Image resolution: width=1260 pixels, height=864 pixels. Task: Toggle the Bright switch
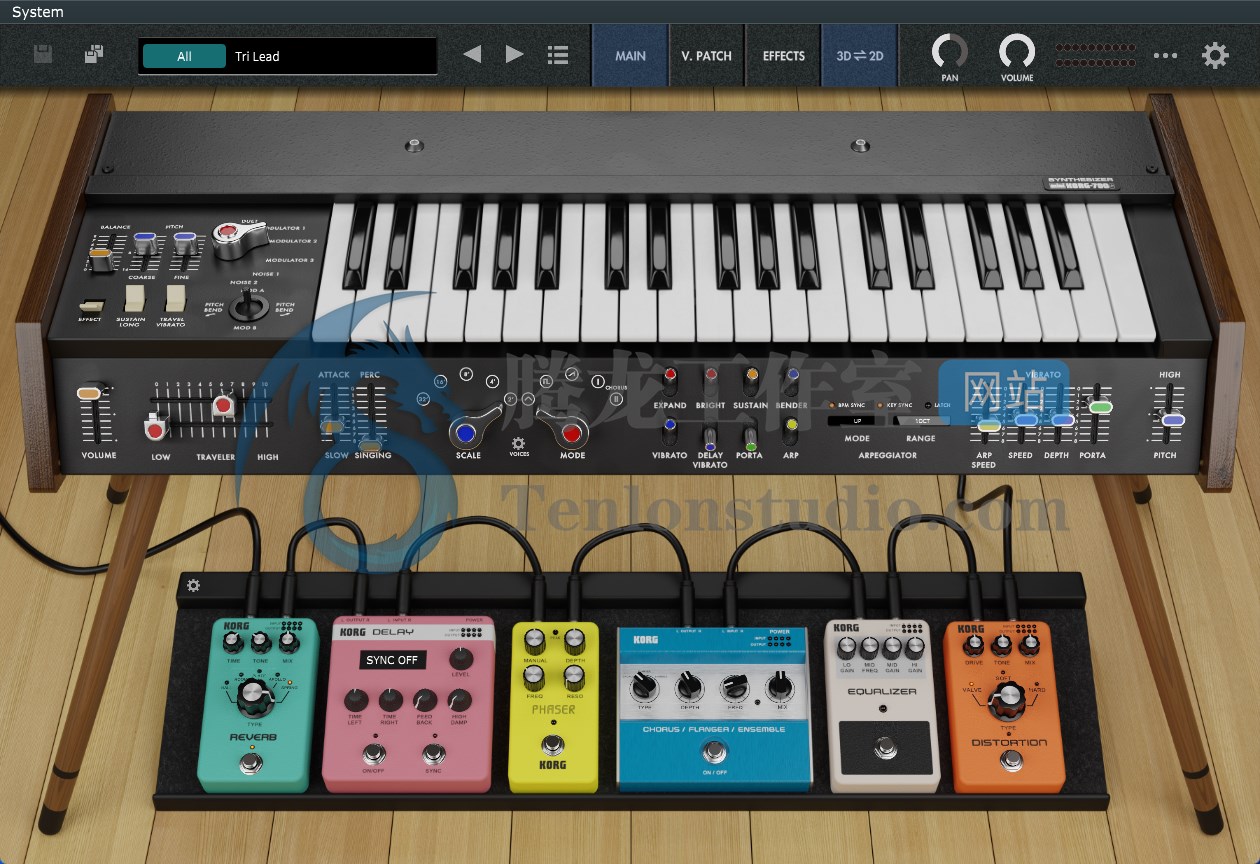point(711,381)
